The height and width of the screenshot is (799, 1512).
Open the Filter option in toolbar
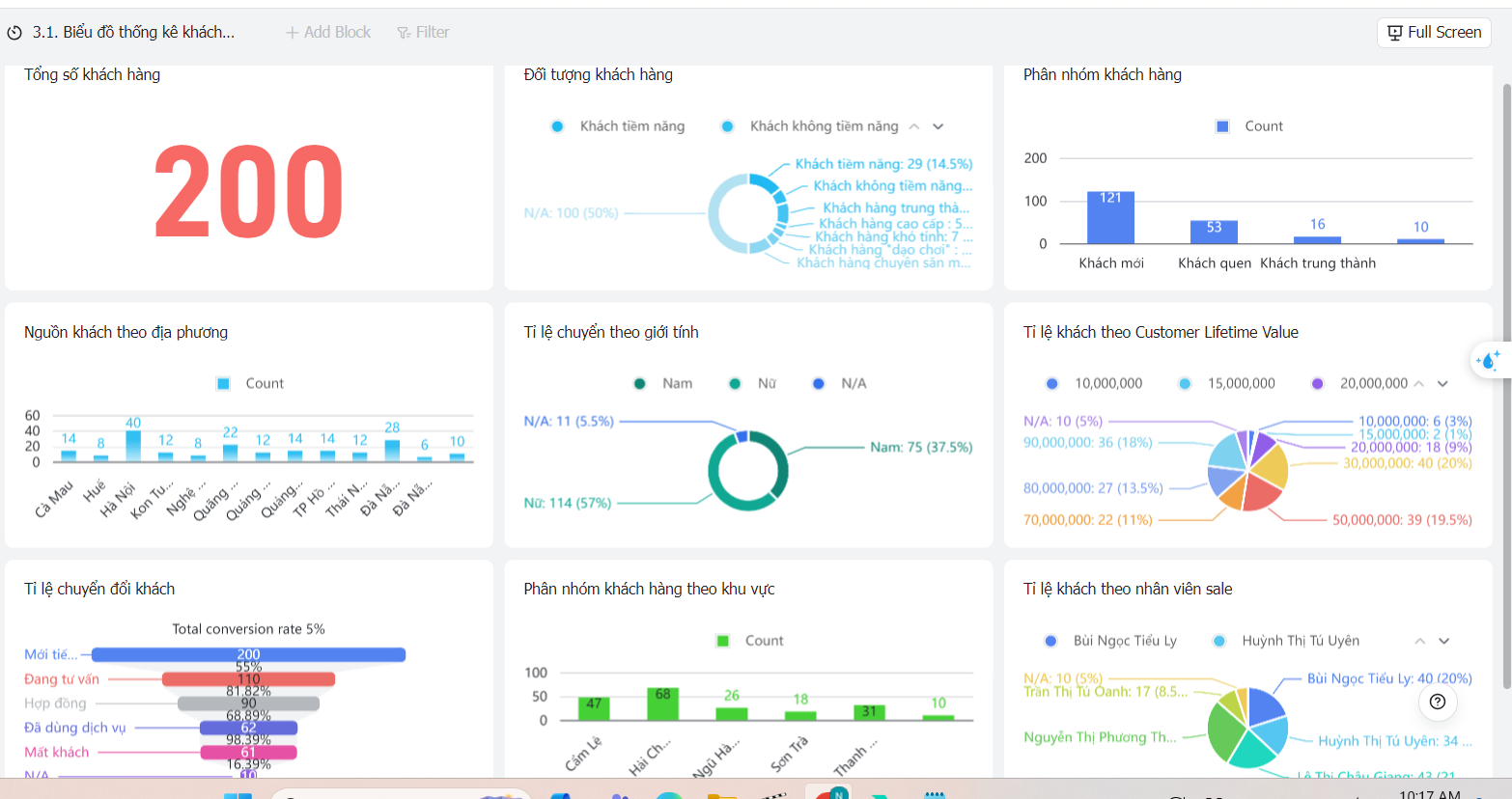(423, 33)
